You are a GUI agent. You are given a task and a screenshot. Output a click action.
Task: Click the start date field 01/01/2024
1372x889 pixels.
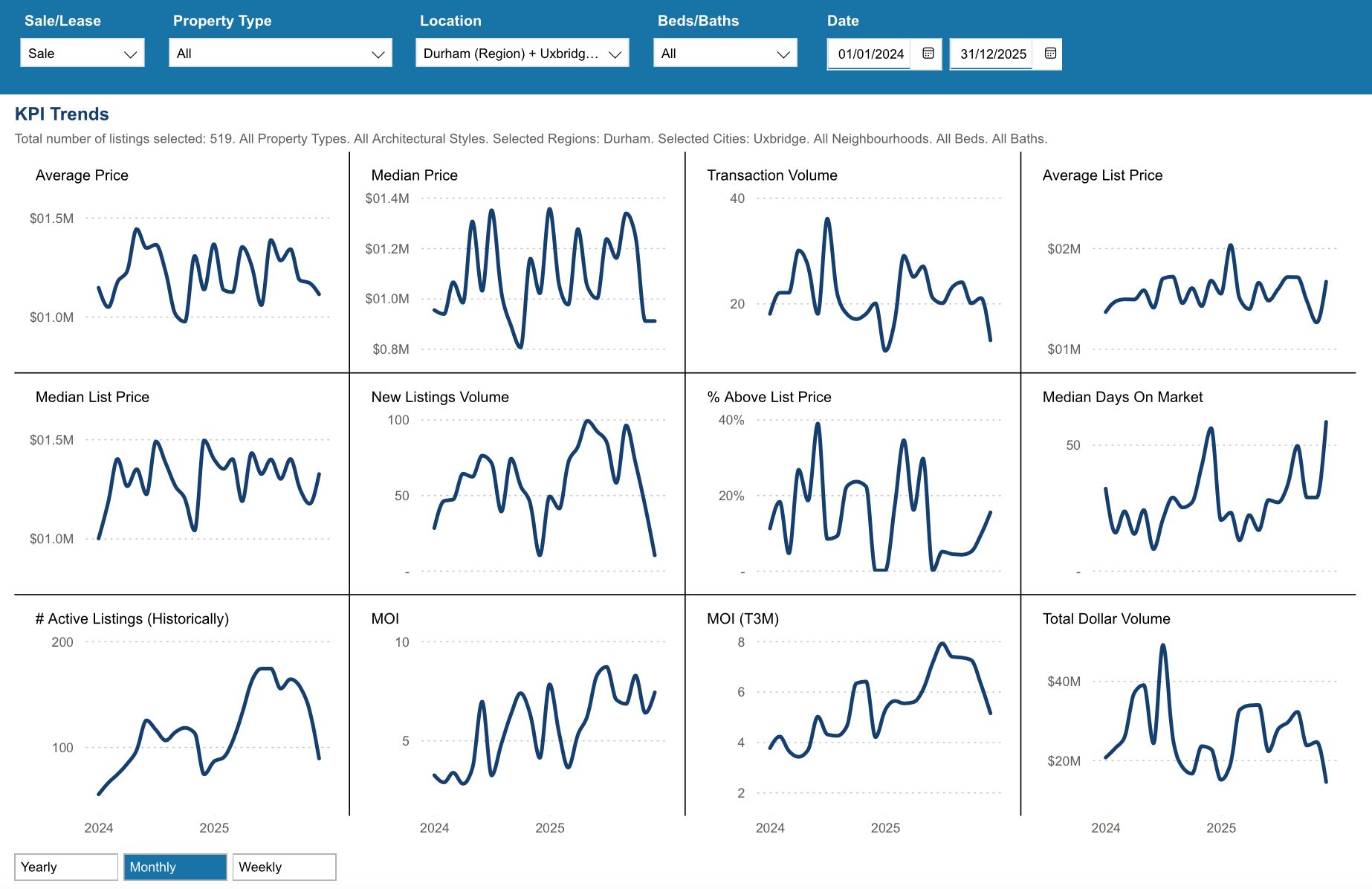point(870,54)
